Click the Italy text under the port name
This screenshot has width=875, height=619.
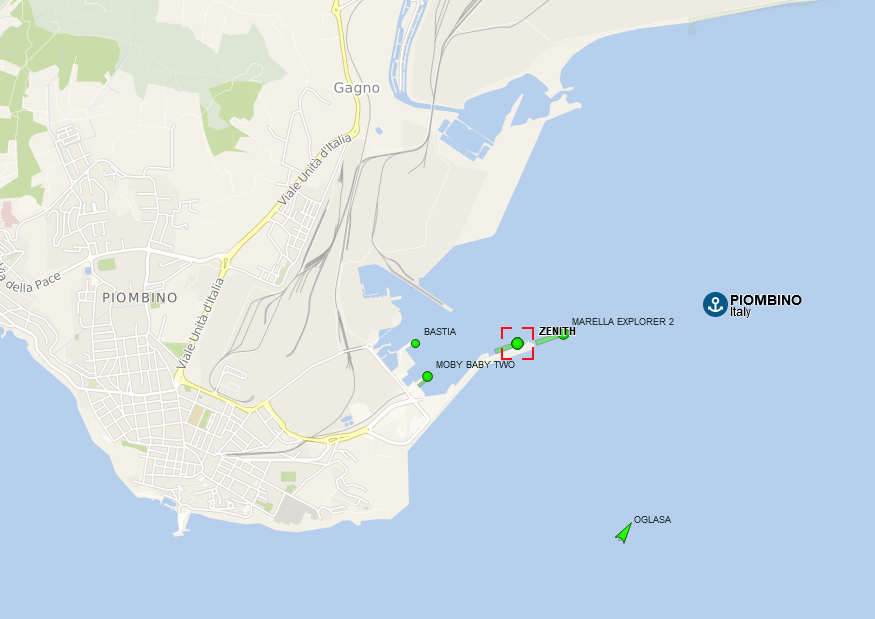(741, 312)
